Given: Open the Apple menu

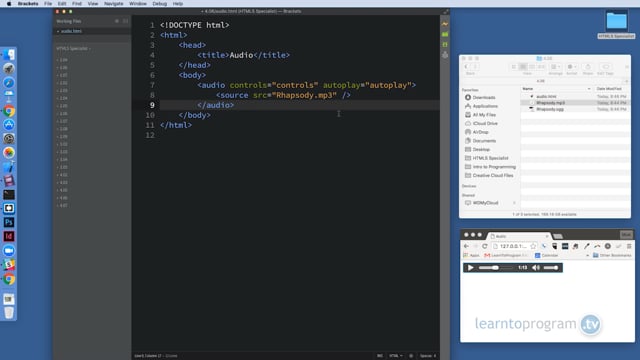Looking at the screenshot, I should (x=9, y=4).
